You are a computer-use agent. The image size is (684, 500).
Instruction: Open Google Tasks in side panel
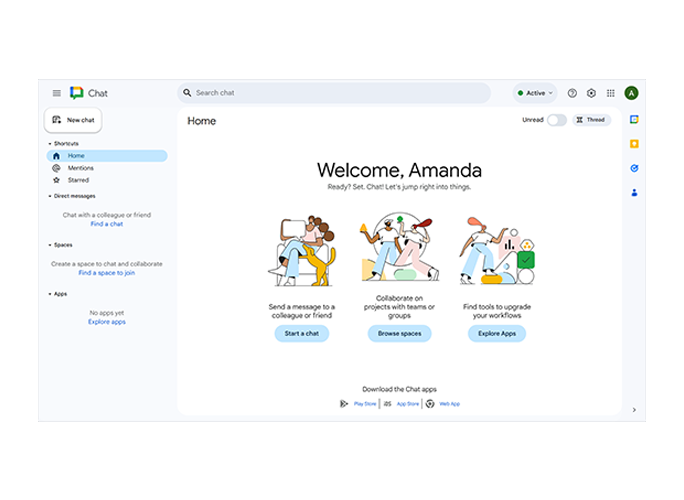[x=634, y=168]
